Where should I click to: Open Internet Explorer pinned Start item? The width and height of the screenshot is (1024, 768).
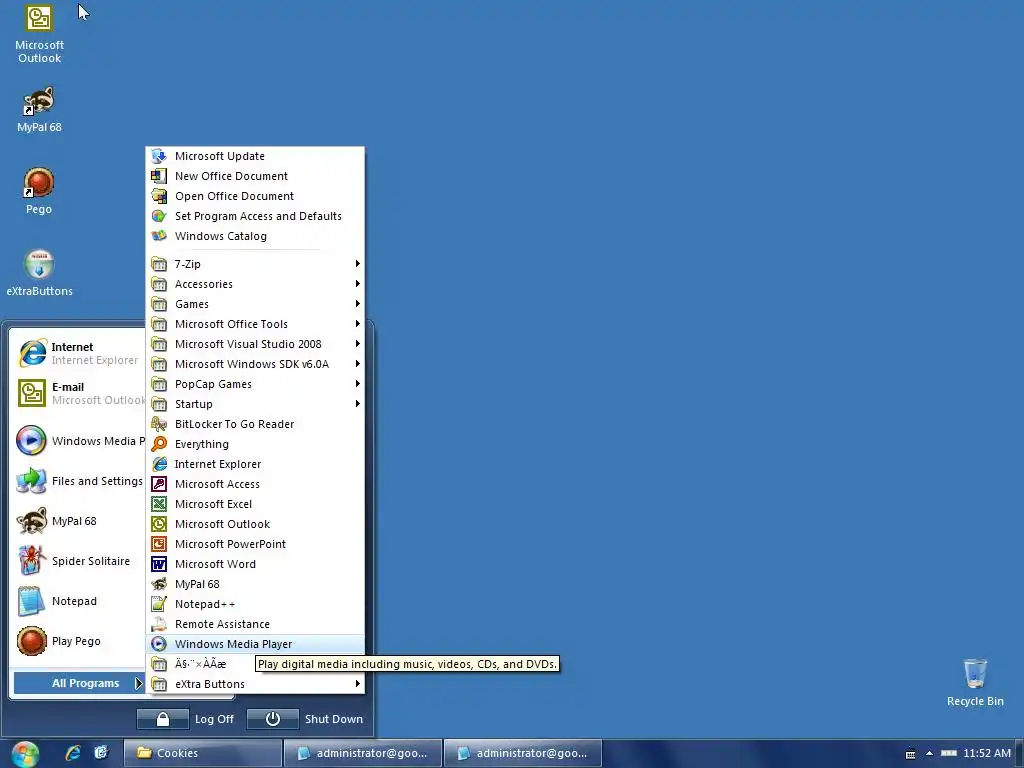click(78, 353)
